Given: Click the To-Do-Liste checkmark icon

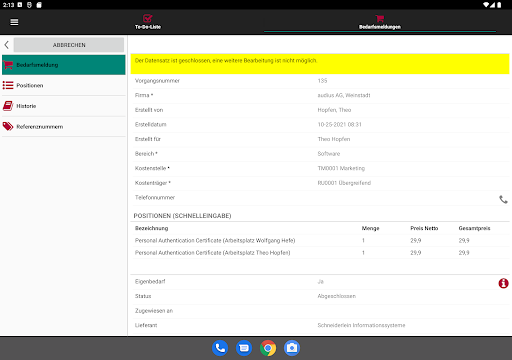Looking at the screenshot, I should coord(148,18).
